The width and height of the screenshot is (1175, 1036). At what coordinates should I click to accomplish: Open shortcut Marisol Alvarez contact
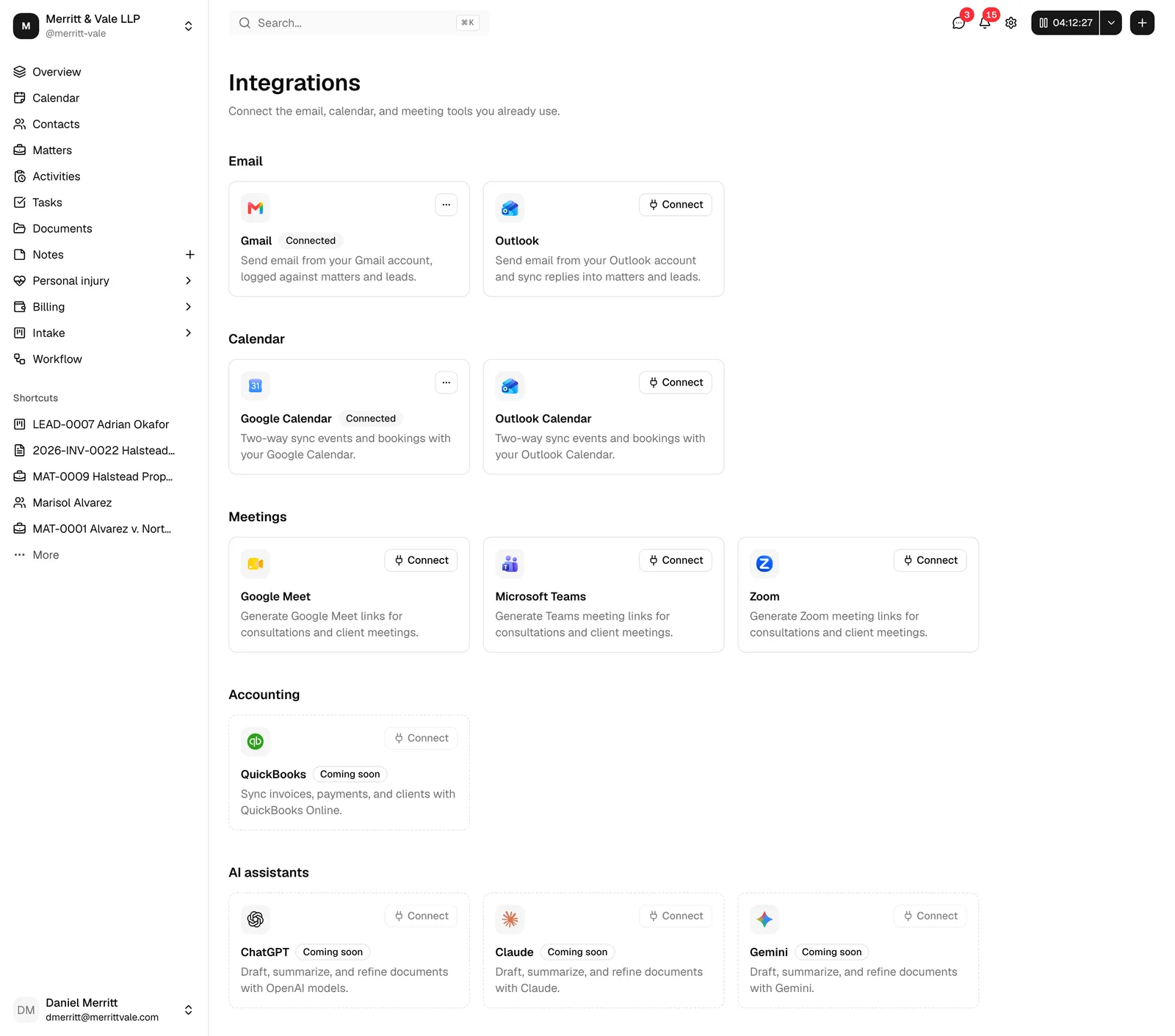(104, 503)
